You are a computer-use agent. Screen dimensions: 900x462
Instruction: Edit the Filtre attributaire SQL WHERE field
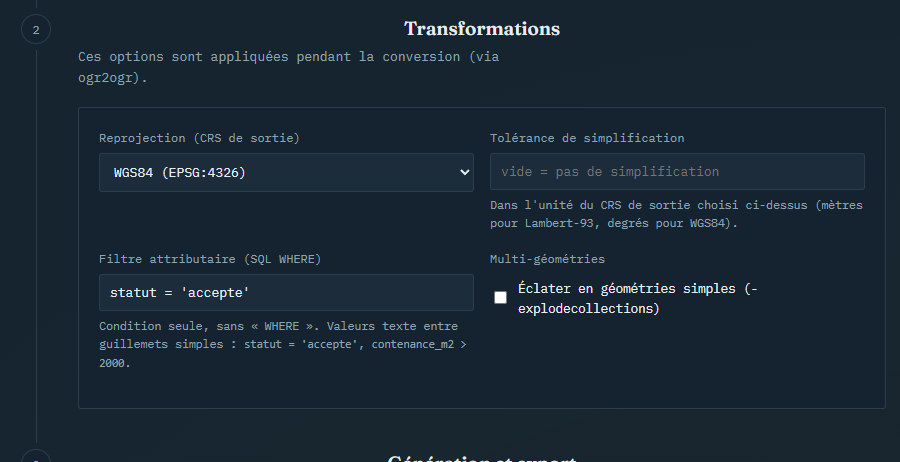click(x=286, y=293)
